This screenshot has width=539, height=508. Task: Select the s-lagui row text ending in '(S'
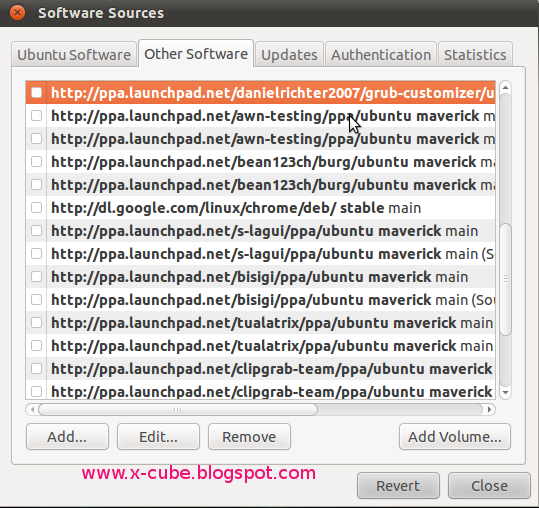(273, 254)
